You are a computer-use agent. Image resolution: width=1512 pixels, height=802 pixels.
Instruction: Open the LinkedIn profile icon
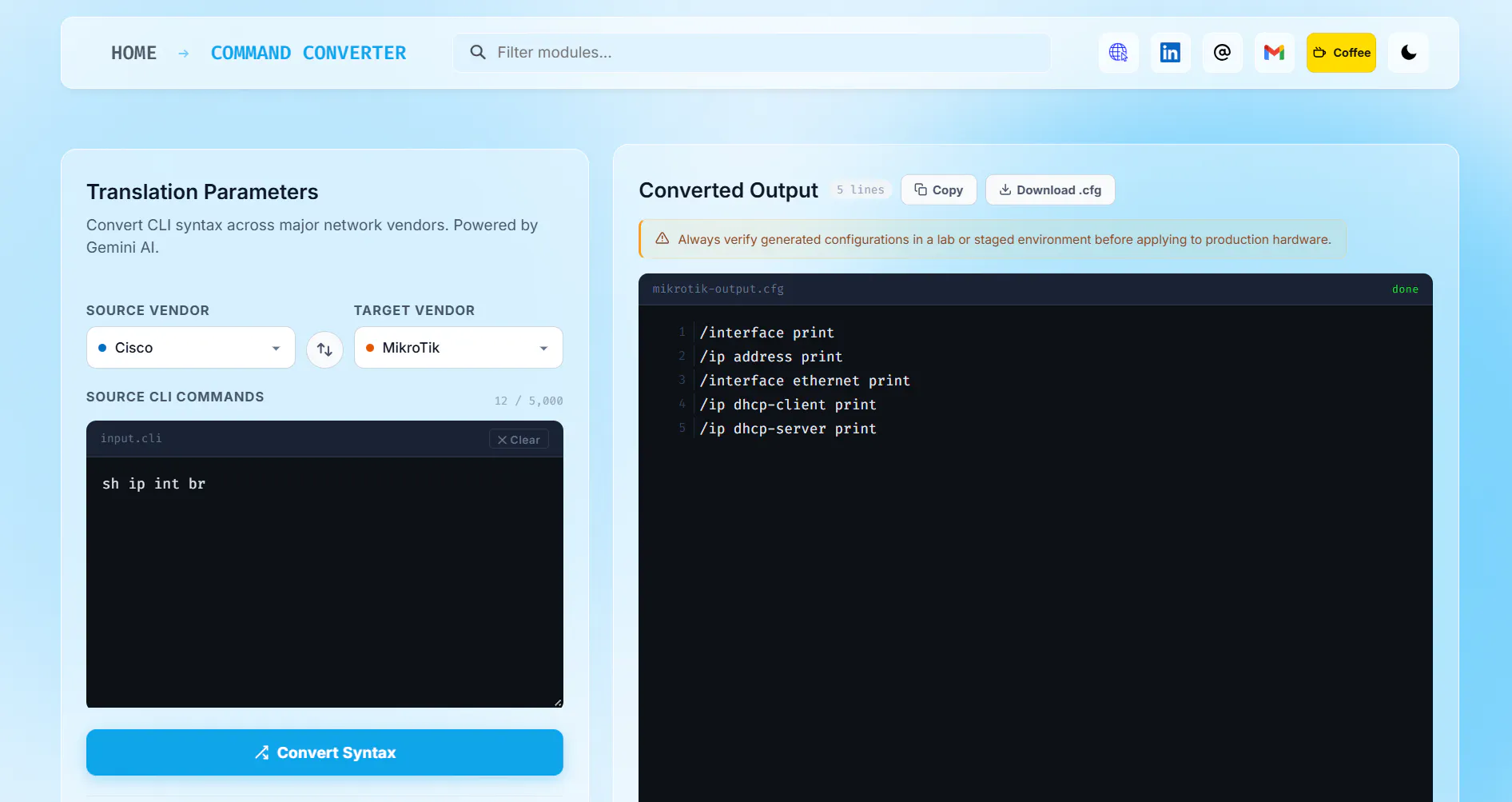pos(1170,53)
